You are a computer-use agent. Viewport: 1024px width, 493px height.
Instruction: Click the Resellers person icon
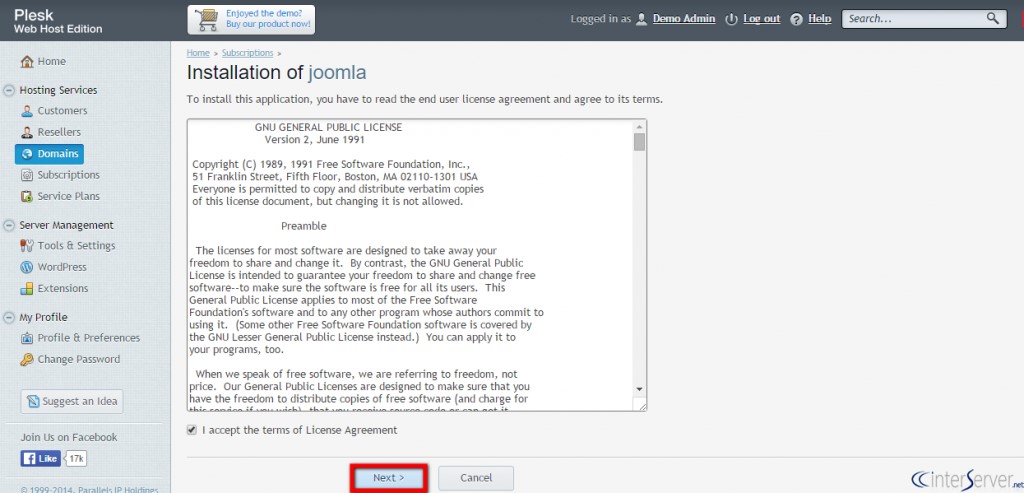[27, 133]
